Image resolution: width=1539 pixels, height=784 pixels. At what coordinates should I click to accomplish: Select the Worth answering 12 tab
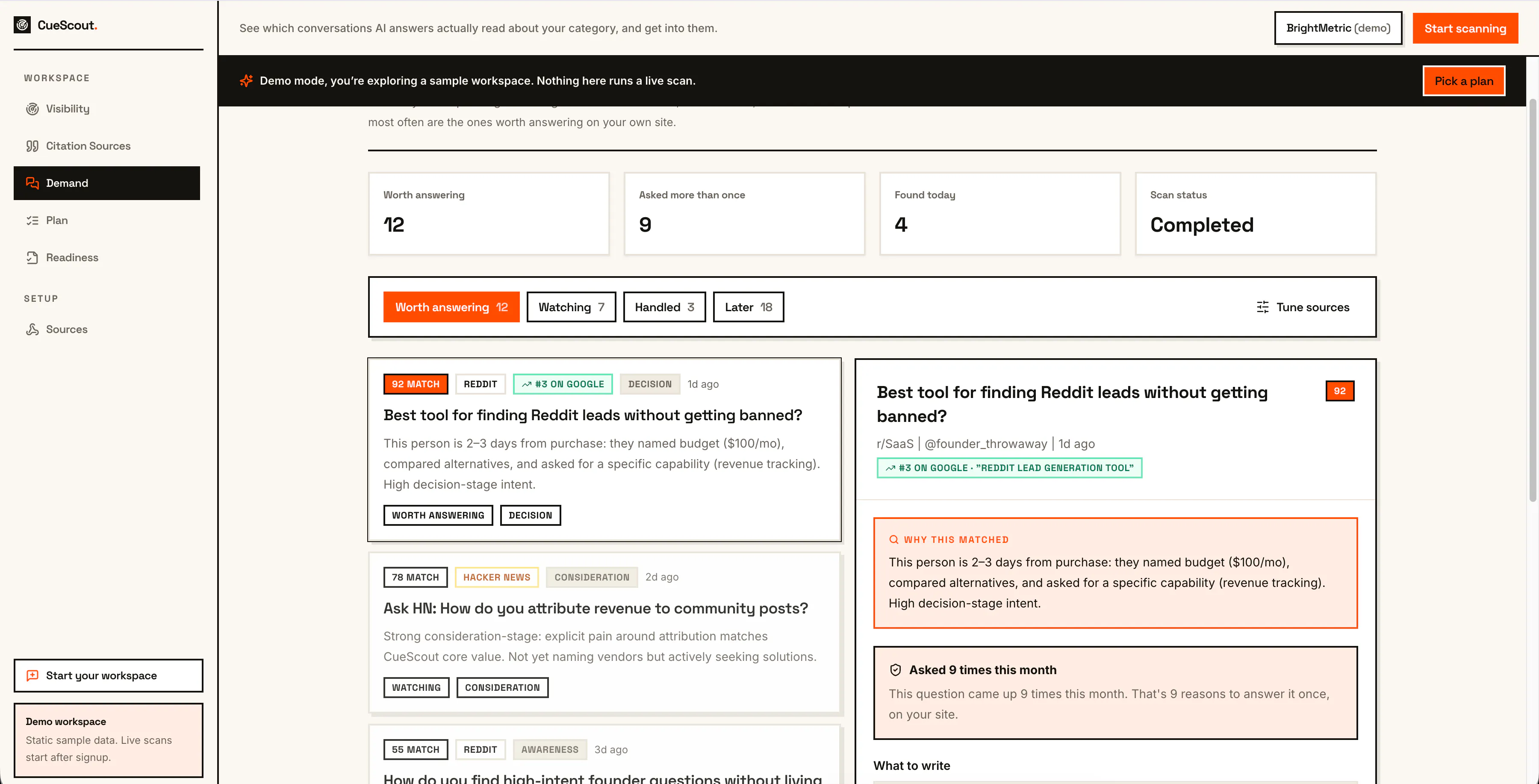[451, 307]
